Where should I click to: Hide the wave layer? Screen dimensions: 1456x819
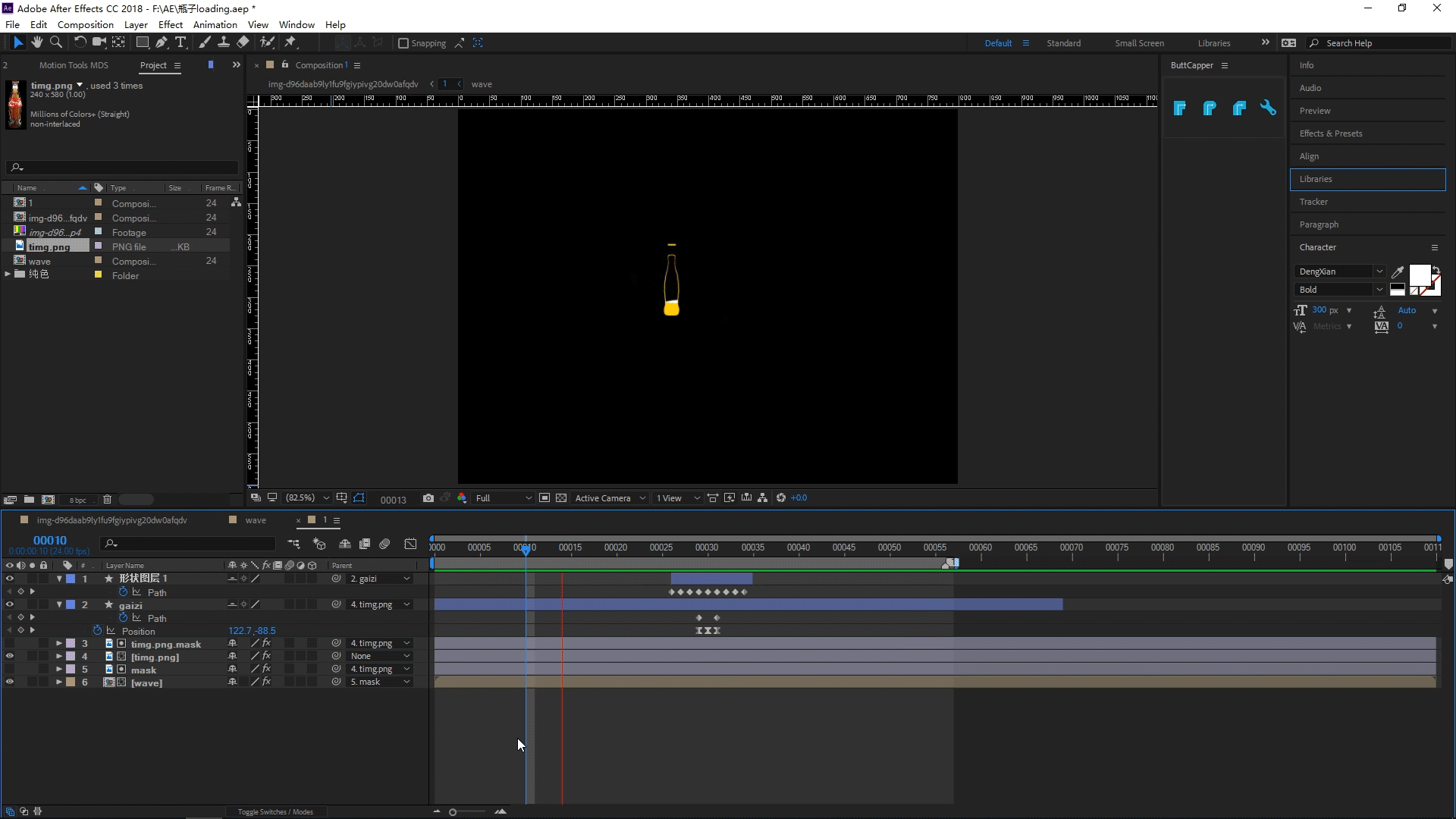click(x=10, y=682)
